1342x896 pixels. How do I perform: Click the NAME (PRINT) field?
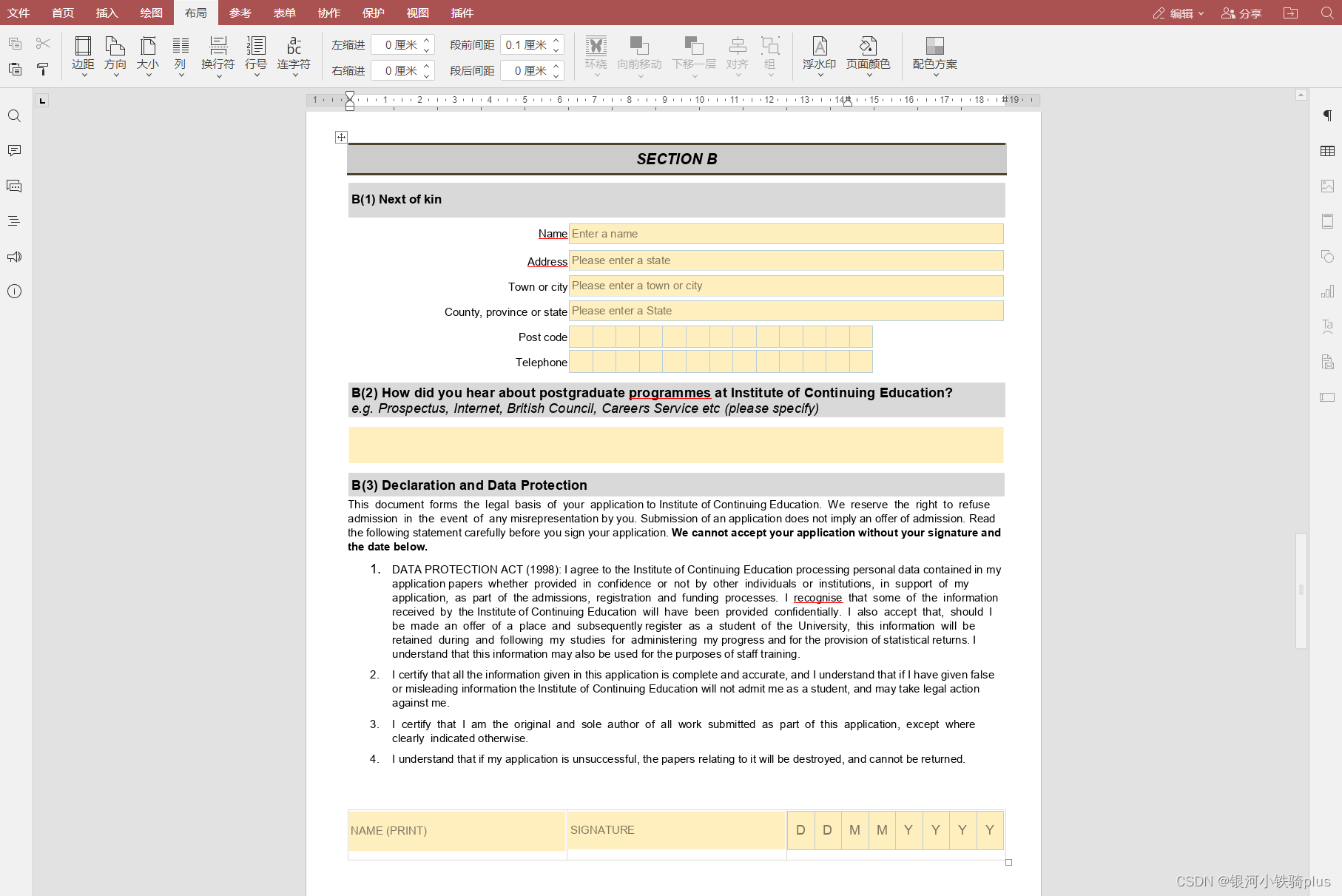click(x=456, y=831)
